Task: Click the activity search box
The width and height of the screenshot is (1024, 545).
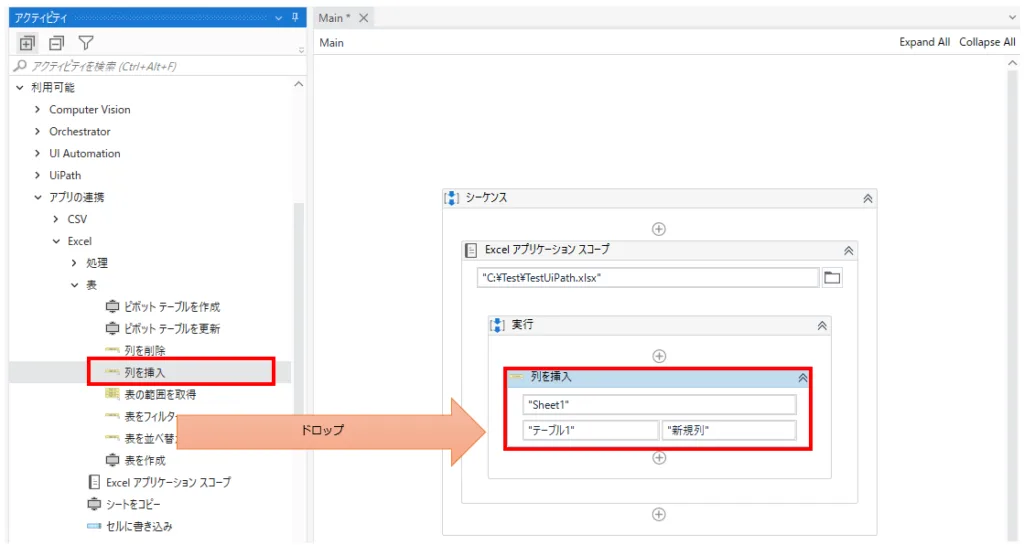Action: (x=150, y=66)
